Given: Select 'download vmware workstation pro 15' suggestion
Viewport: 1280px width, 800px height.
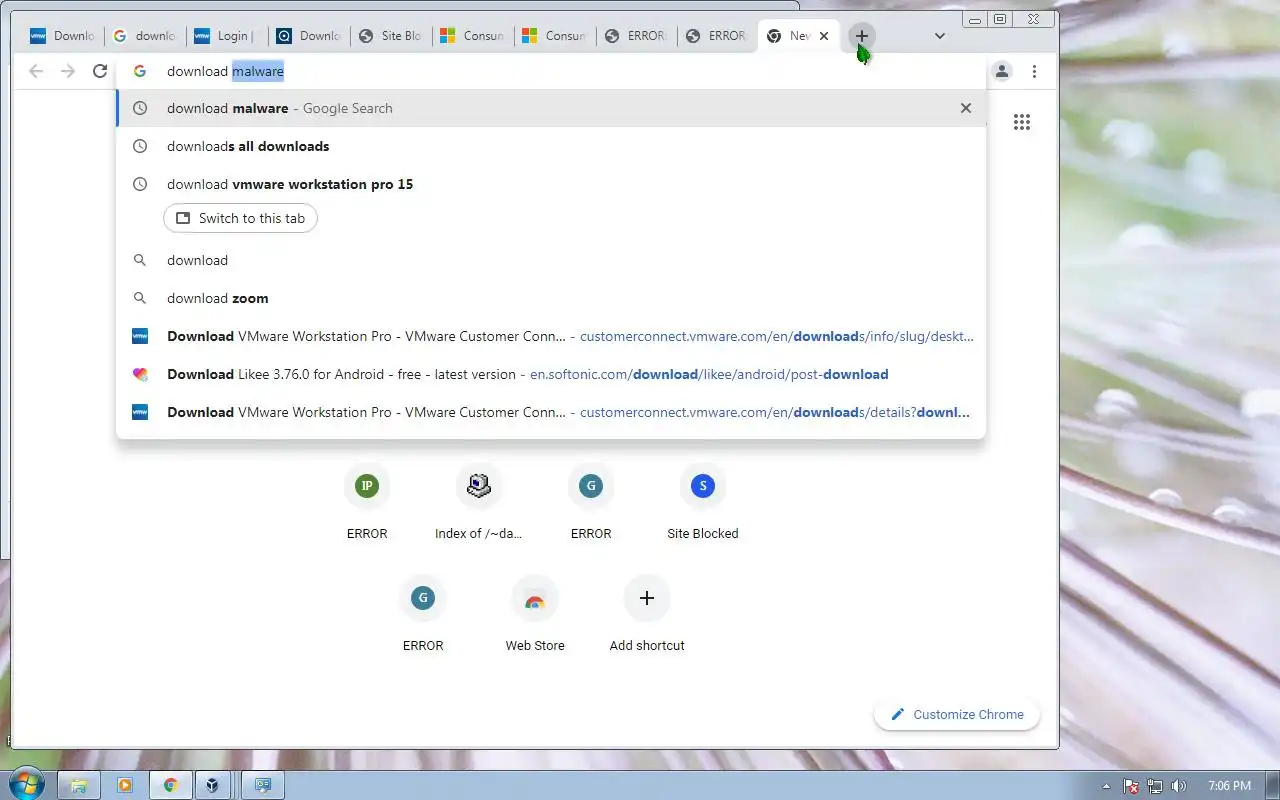Looking at the screenshot, I should tap(551, 184).
